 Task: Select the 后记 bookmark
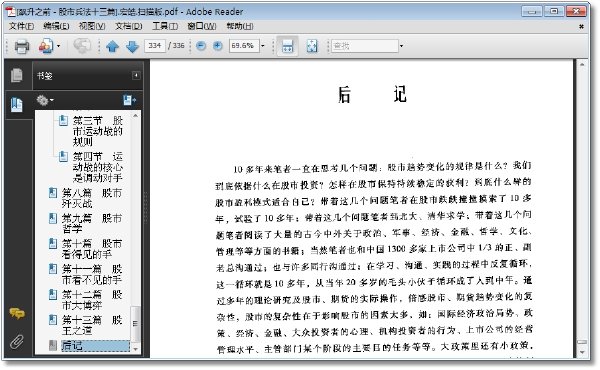click(72, 346)
